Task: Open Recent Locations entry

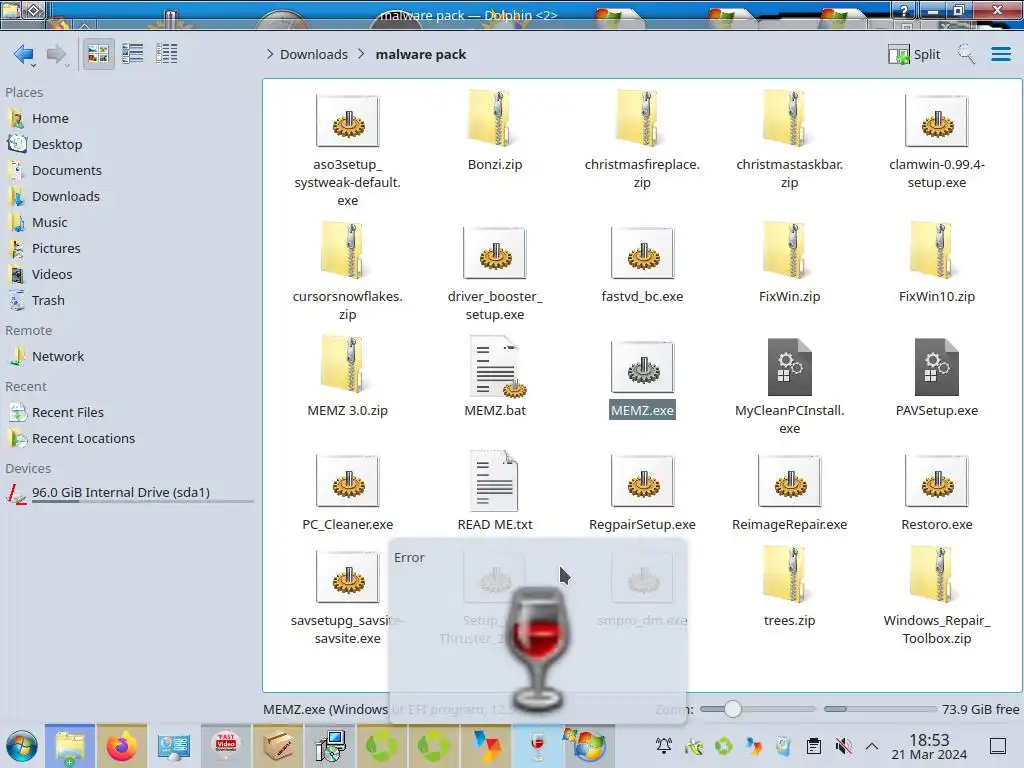Action: click(83, 439)
